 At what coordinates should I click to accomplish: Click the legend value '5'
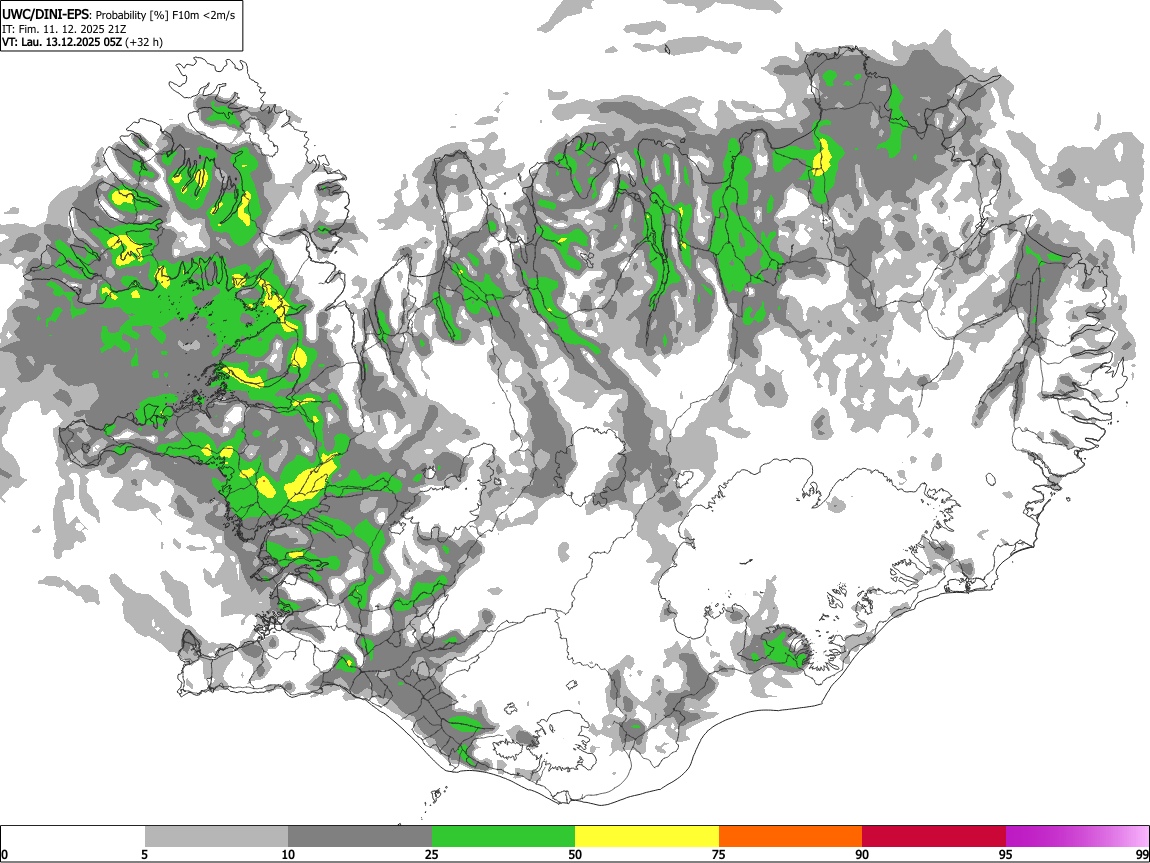[144, 855]
